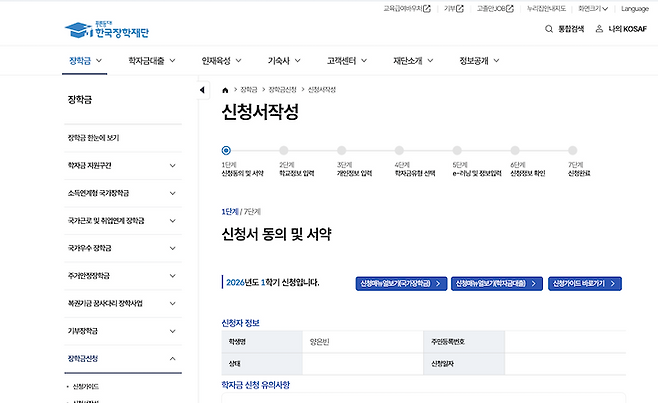Click the 주민등록번호 label cell

click(464, 342)
